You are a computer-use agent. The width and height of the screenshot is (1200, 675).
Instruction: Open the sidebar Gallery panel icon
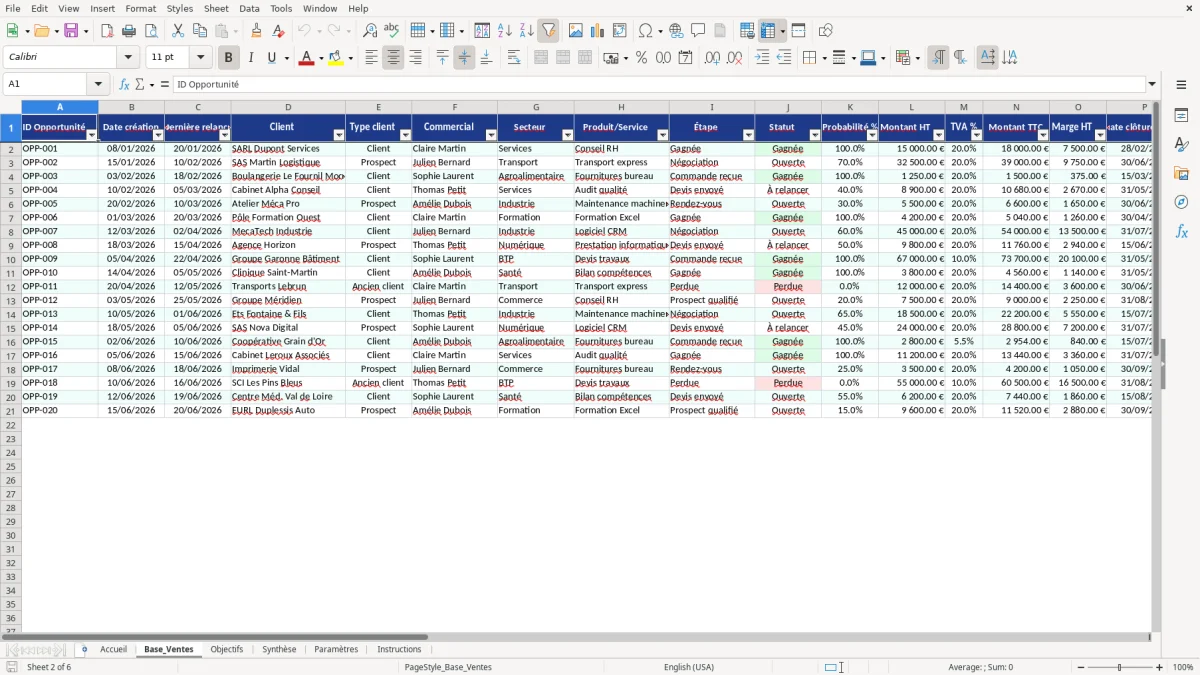pyautogui.click(x=1181, y=174)
